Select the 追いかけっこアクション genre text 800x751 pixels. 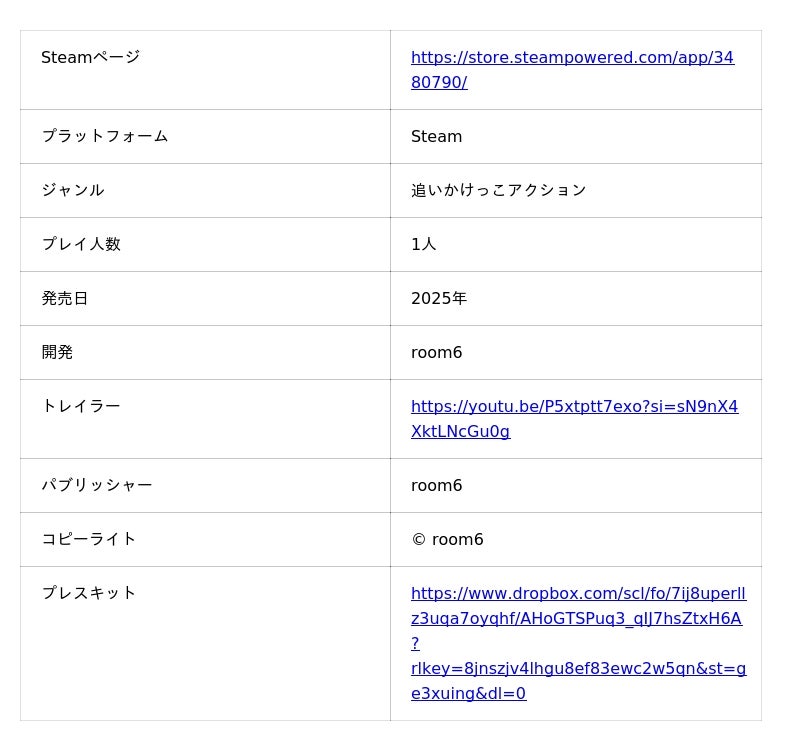pos(498,190)
